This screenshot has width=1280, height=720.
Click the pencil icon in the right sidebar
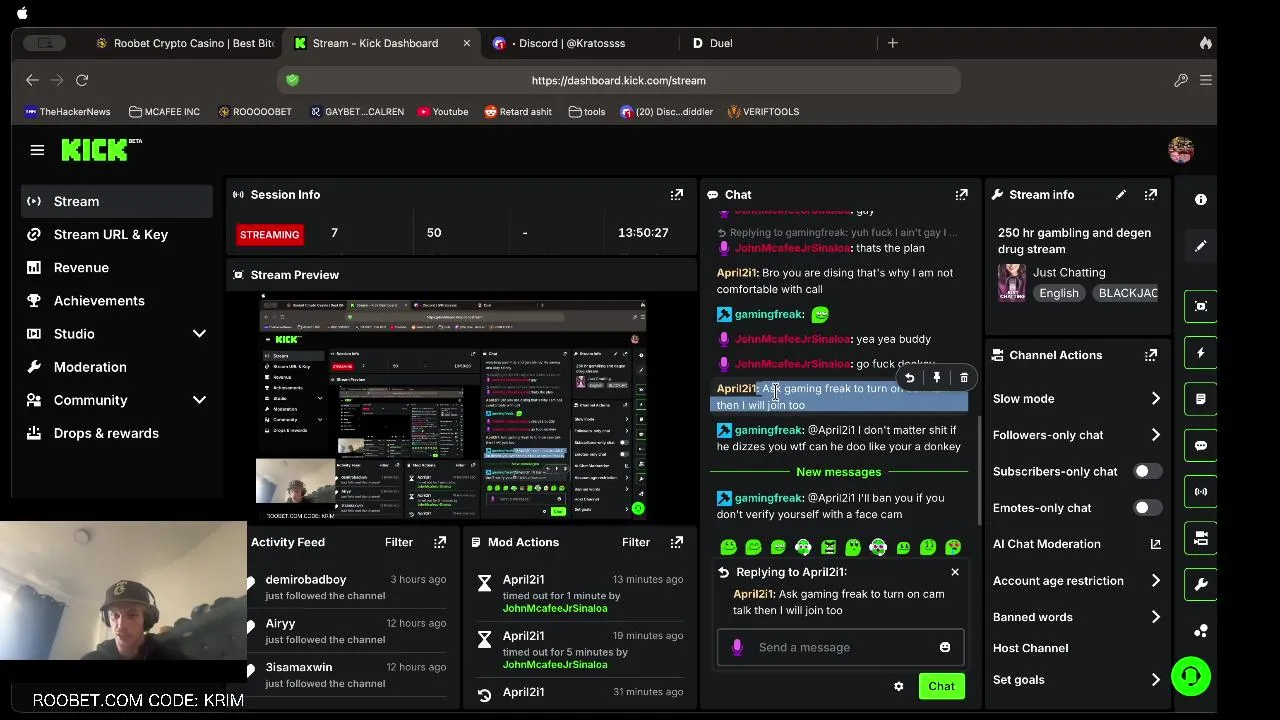tap(1201, 246)
